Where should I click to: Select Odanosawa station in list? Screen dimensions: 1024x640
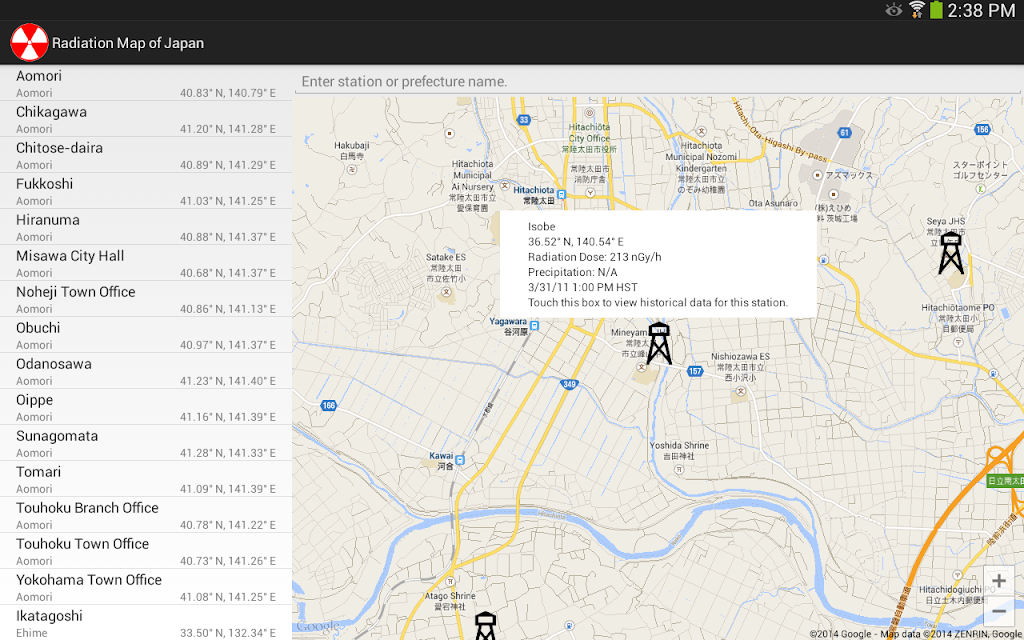point(146,371)
